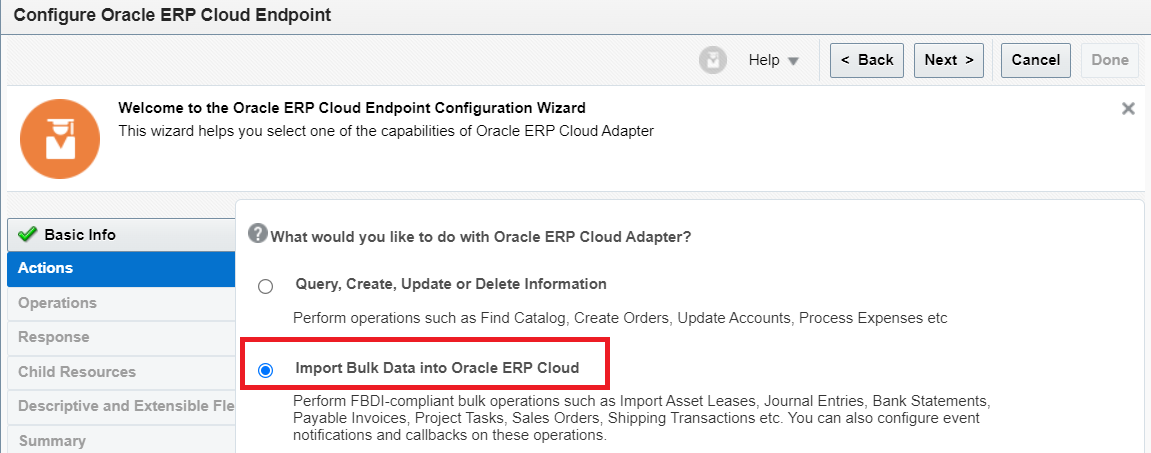Open the Summary step
The image size is (1151, 453).
coord(121,441)
